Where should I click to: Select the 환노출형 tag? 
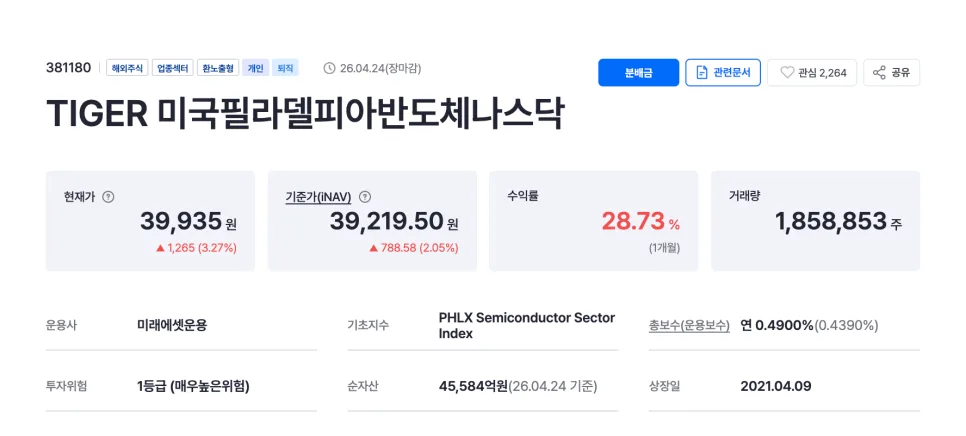pyautogui.click(x=218, y=68)
